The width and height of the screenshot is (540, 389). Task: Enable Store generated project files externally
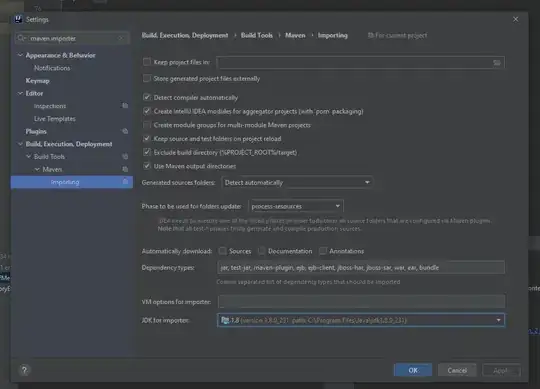point(147,78)
